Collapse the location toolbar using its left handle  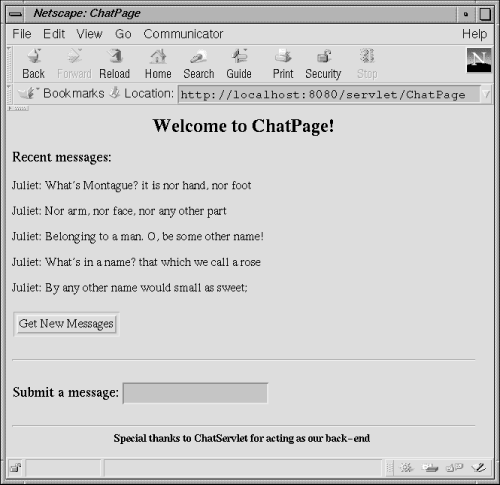point(9,94)
